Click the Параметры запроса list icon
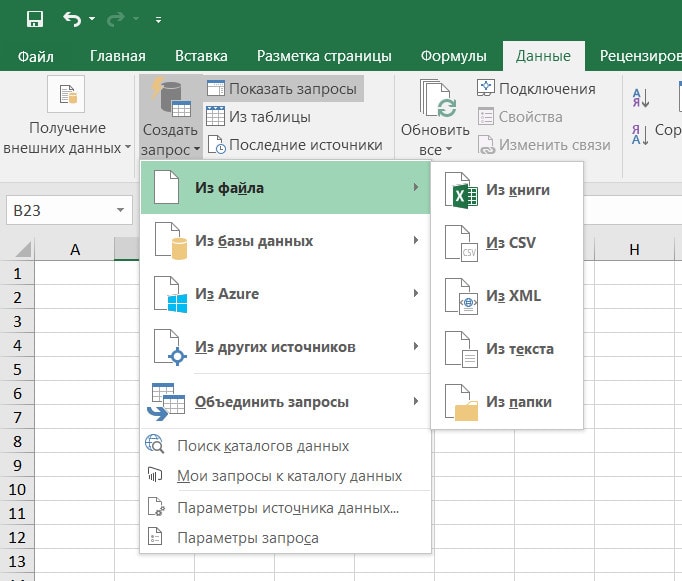 (155, 536)
